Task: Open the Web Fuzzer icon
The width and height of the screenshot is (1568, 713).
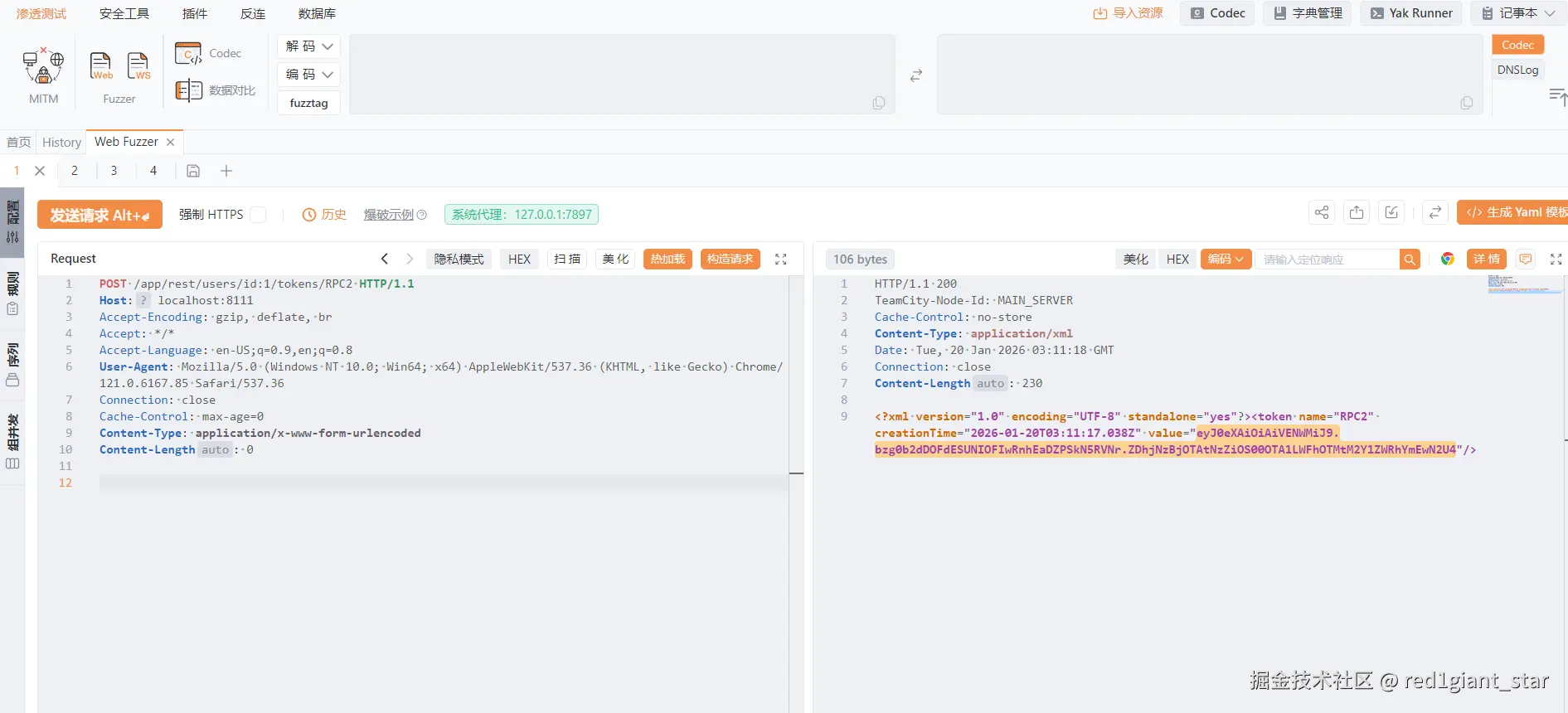Action: [101, 66]
